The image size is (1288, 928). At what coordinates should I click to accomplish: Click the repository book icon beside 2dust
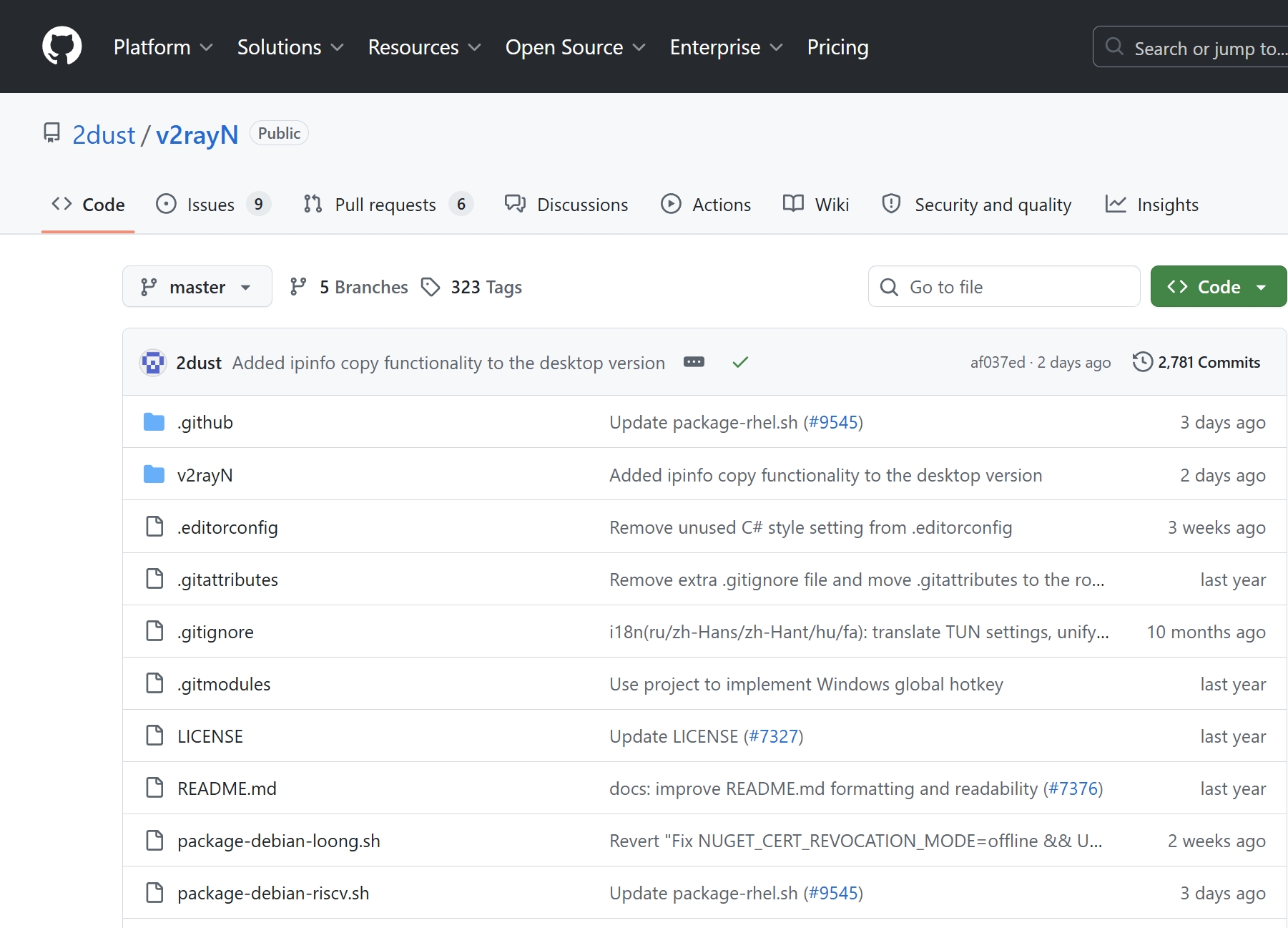point(52,133)
